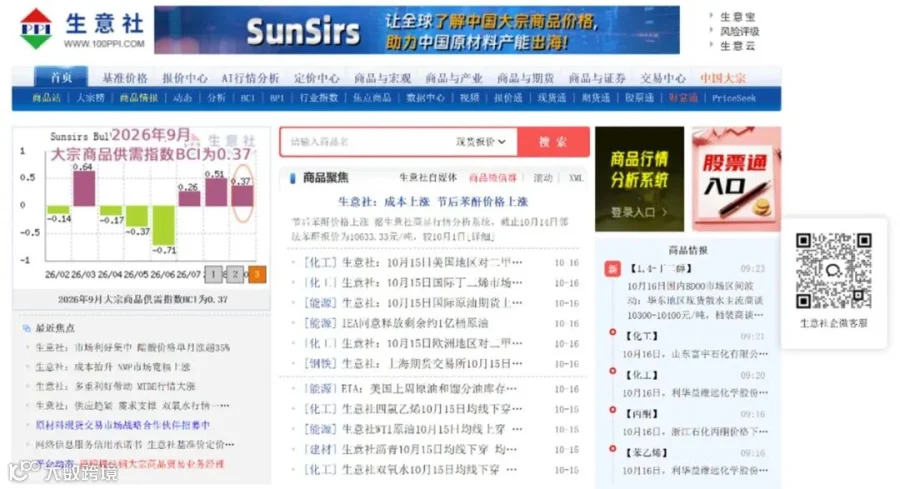The width and height of the screenshot is (900, 489).
Task: Open the 风险评级 link
Action: (x=739, y=32)
